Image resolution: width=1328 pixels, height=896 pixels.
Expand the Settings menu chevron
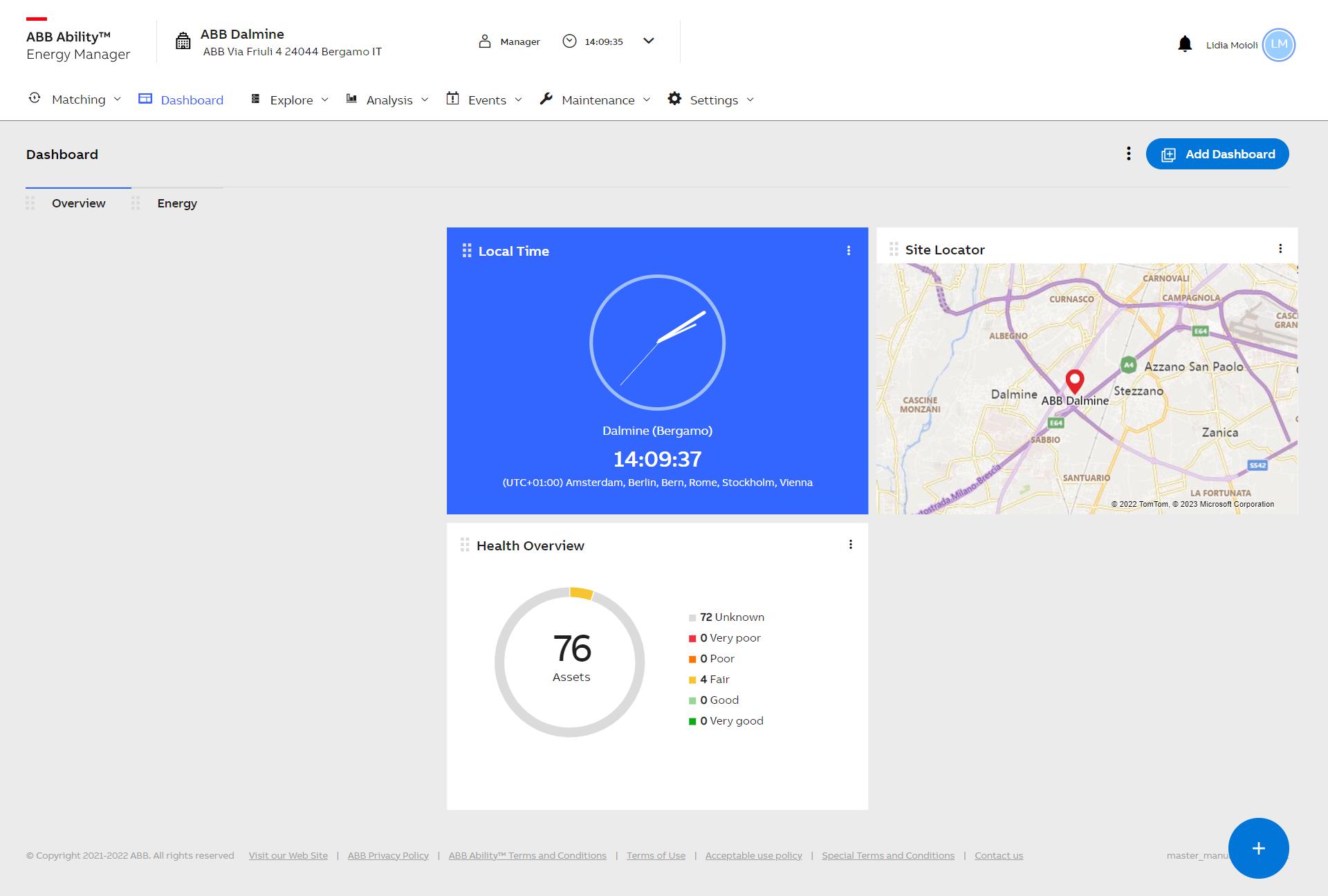click(750, 100)
